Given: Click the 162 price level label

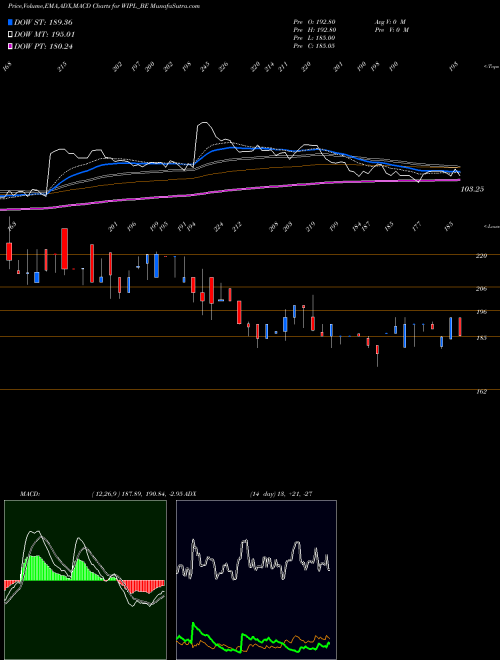Looking at the screenshot, I should (x=481, y=392).
